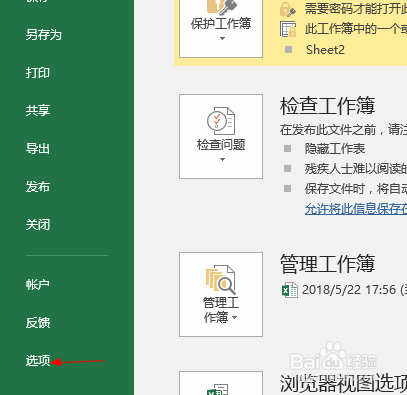Expand the 保护工作簿 dropdown arrow
The width and height of the screenshot is (407, 395).
click(222, 39)
